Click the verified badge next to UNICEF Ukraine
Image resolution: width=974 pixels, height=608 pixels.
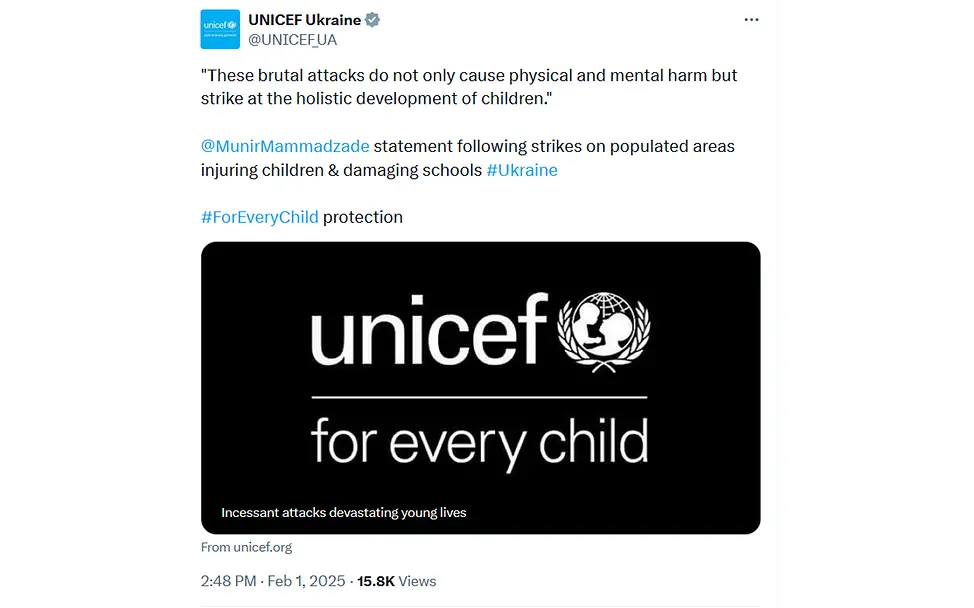[372, 18]
